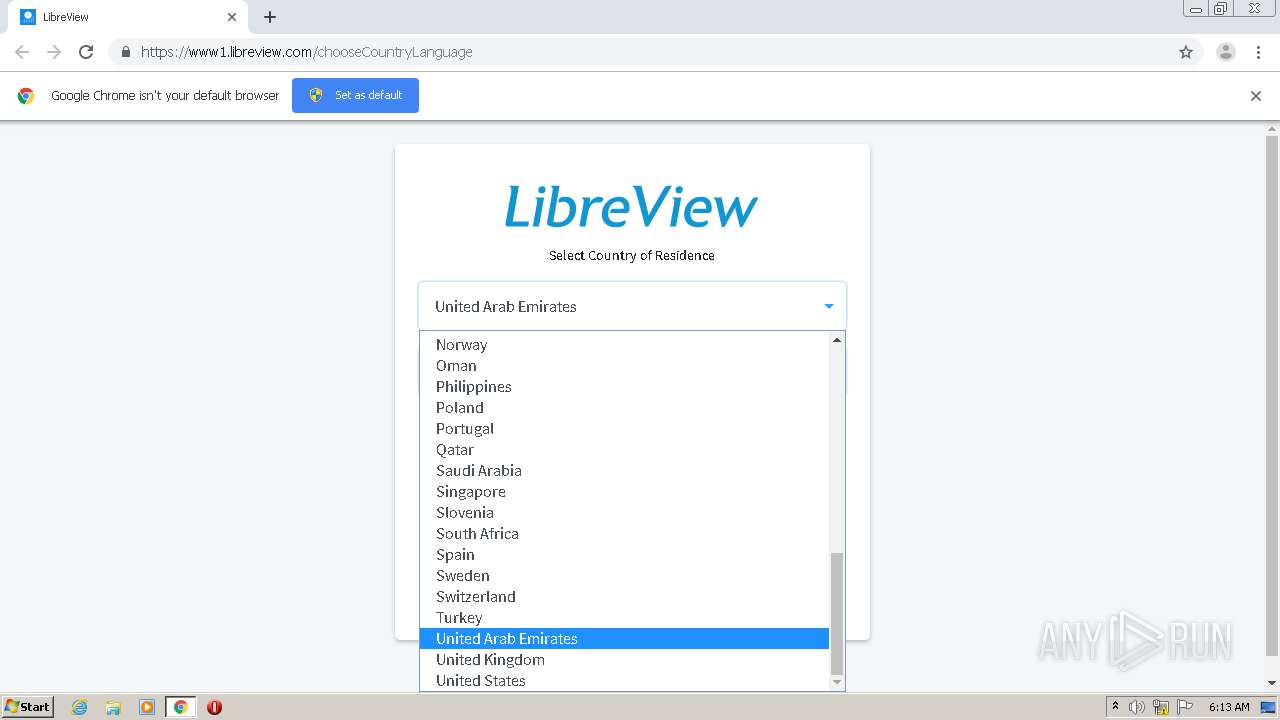The height and width of the screenshot is (720, 1280).
Task: Click the list scroll-up arrow
Action: point(837,340)
